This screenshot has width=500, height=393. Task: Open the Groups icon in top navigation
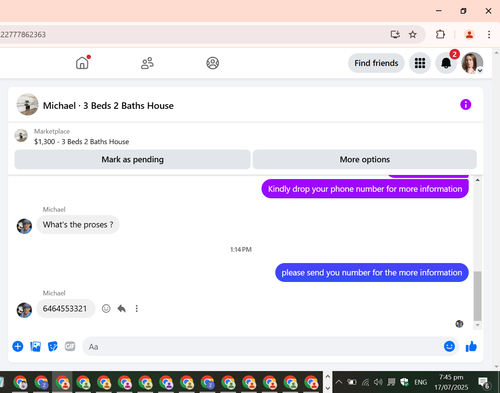pos(212,63)
